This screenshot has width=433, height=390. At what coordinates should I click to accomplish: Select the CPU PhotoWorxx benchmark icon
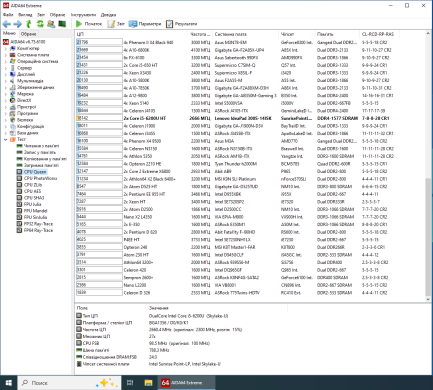pyautogui.click(x=20, y=178)
